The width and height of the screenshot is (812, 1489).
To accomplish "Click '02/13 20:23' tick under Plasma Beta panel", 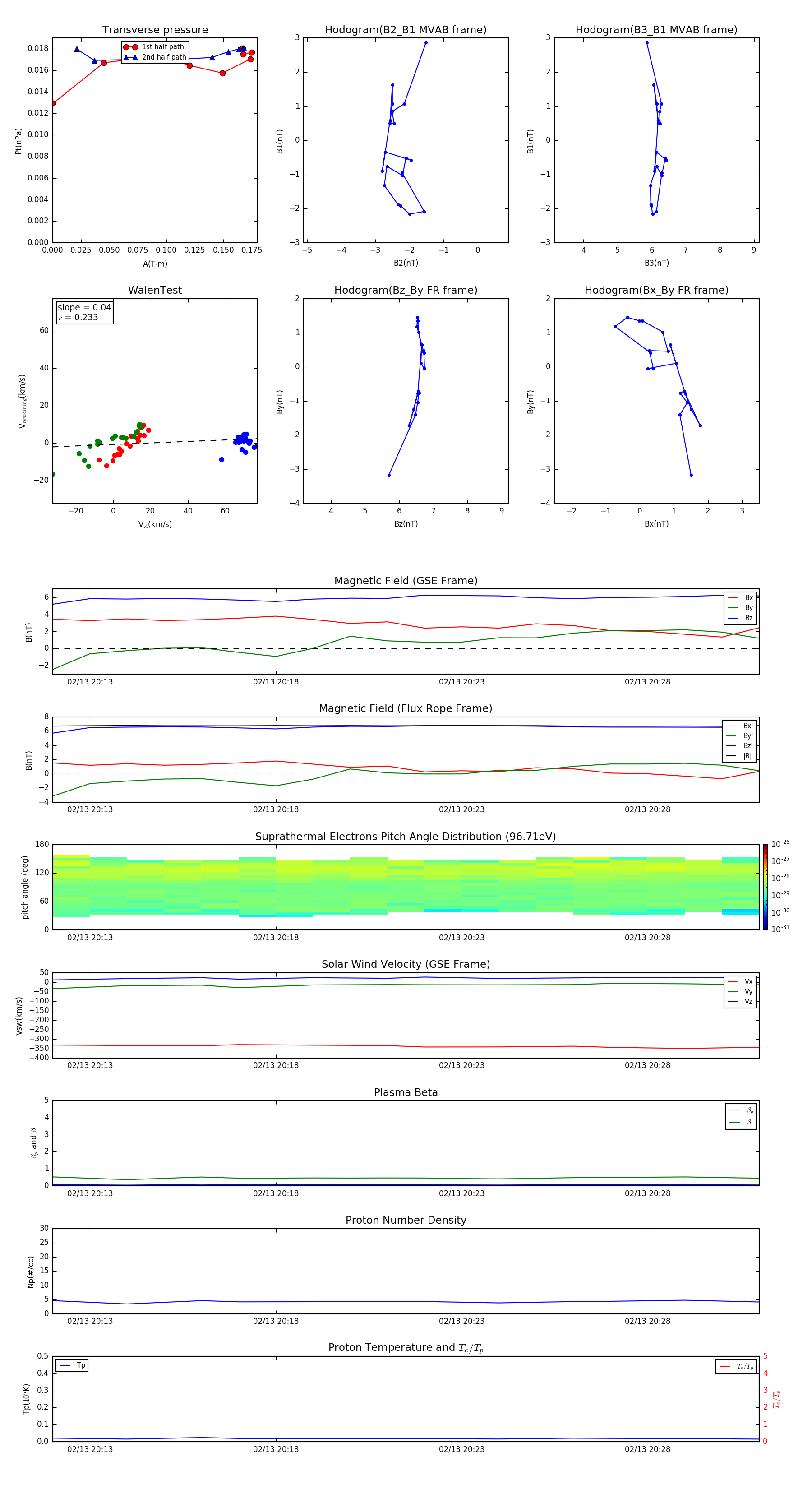I will [461, 1193].
